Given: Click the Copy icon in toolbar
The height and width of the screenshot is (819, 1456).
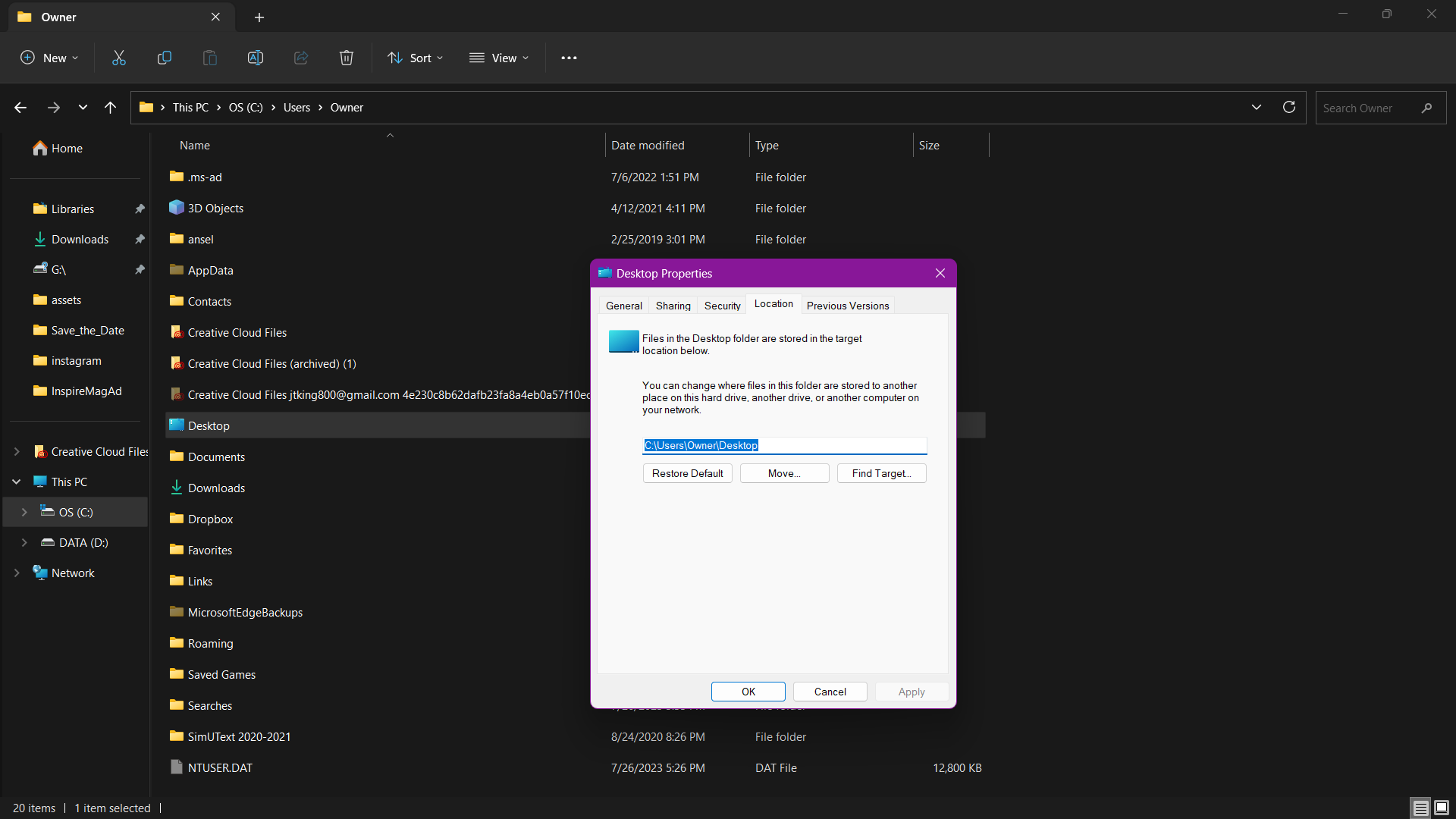Looking at the screenshot, I should [x=165, y=58].
